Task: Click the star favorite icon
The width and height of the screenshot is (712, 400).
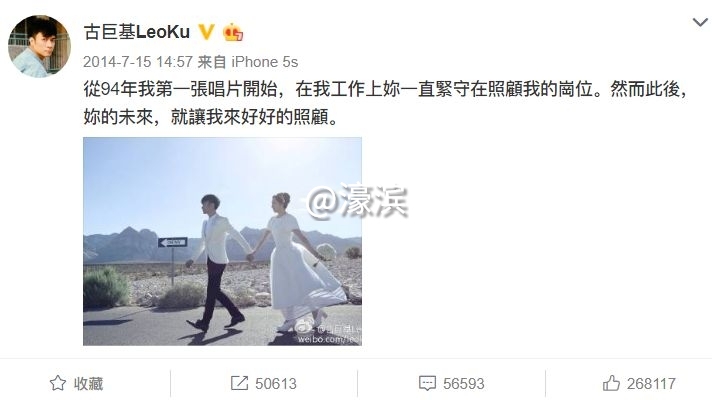Action: [x=58, y=383]
